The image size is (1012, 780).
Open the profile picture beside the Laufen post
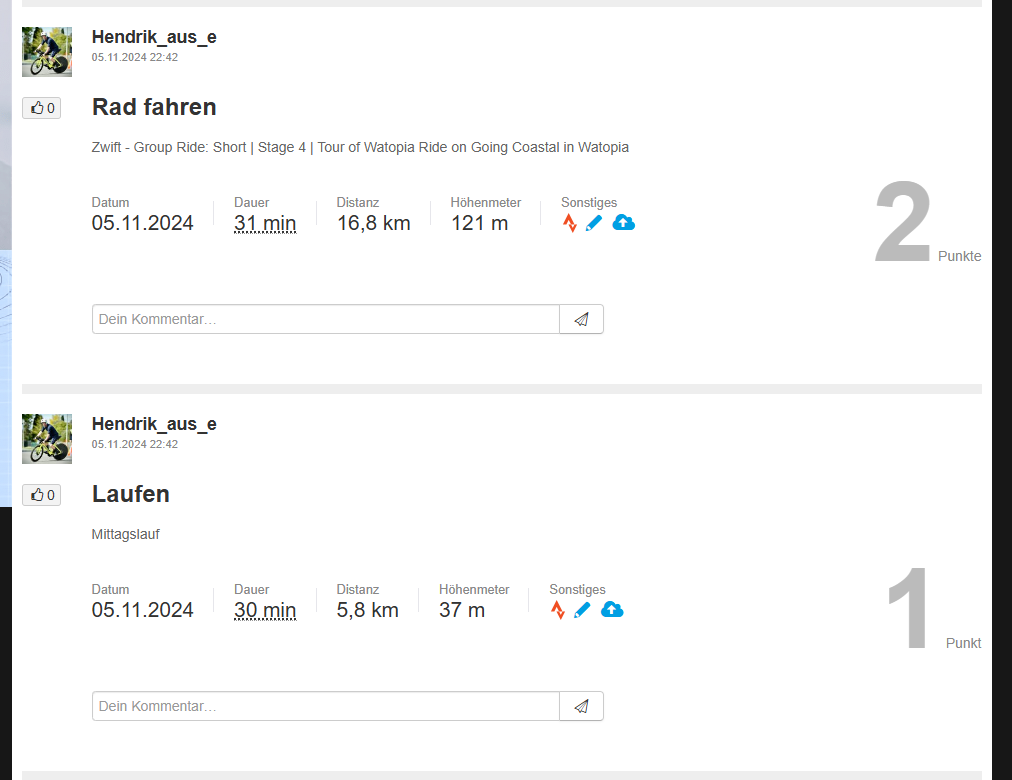point(47,439)
